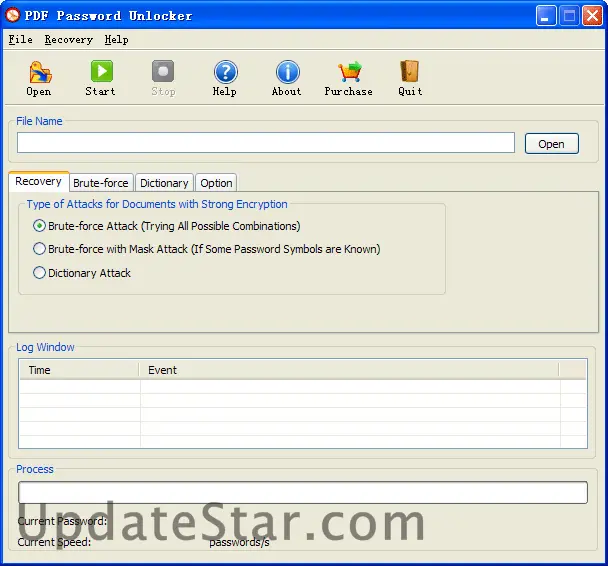Click the grayed Stop toolbar icon
This screenshot has width=608, height=566.
click(163, 71)
